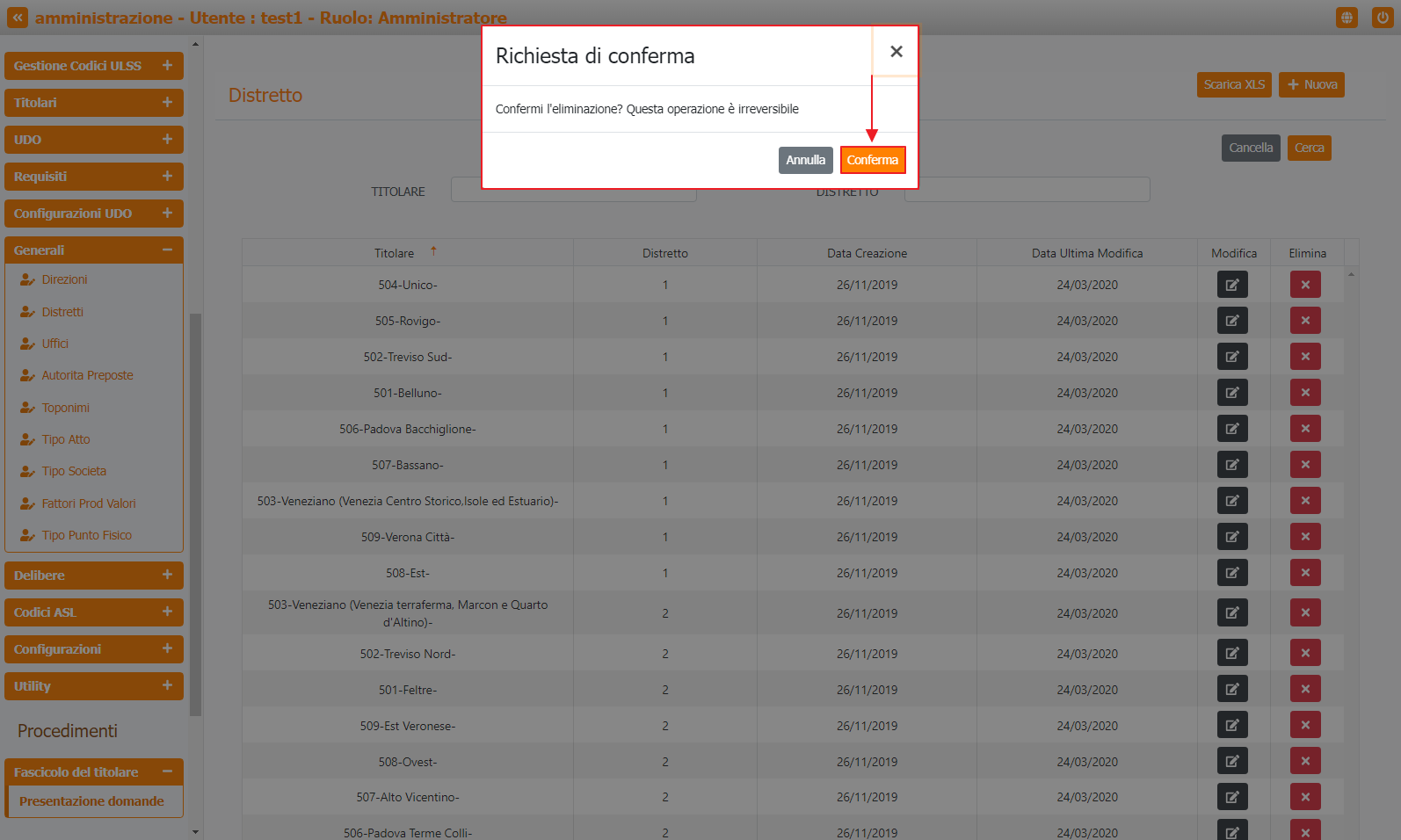Open Tipo Atto menu item
1401x840 pixels.
coord(66,439)
